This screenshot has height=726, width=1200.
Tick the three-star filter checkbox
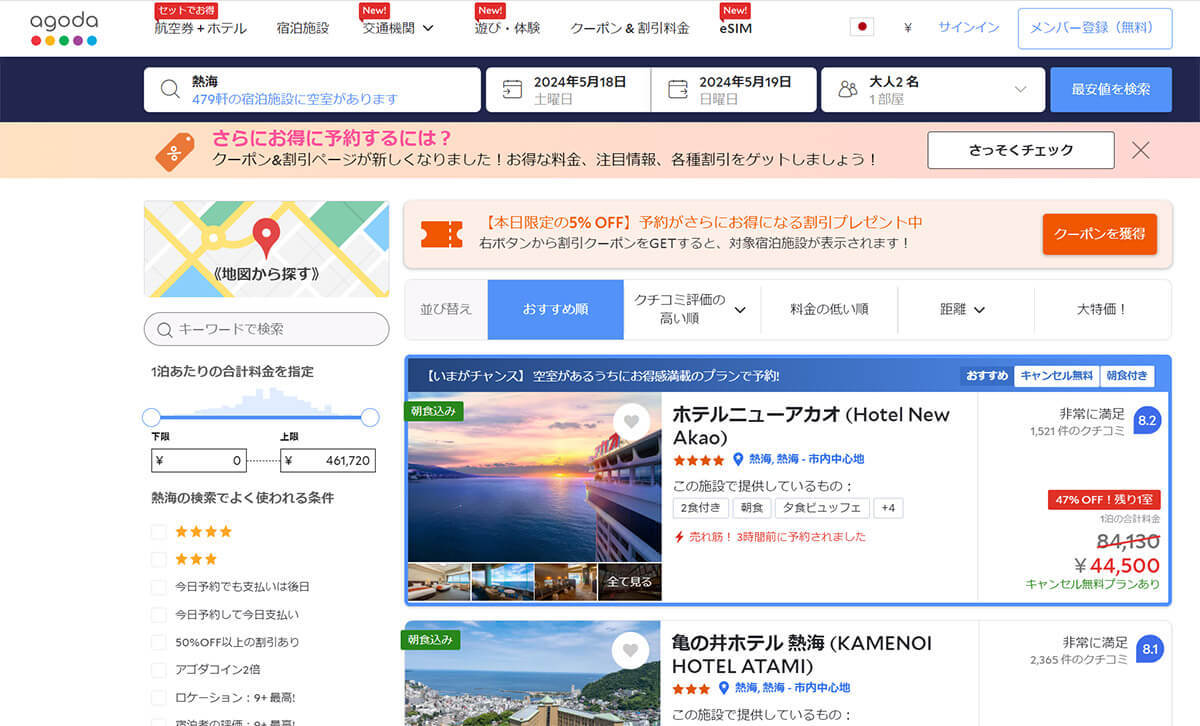158,559
